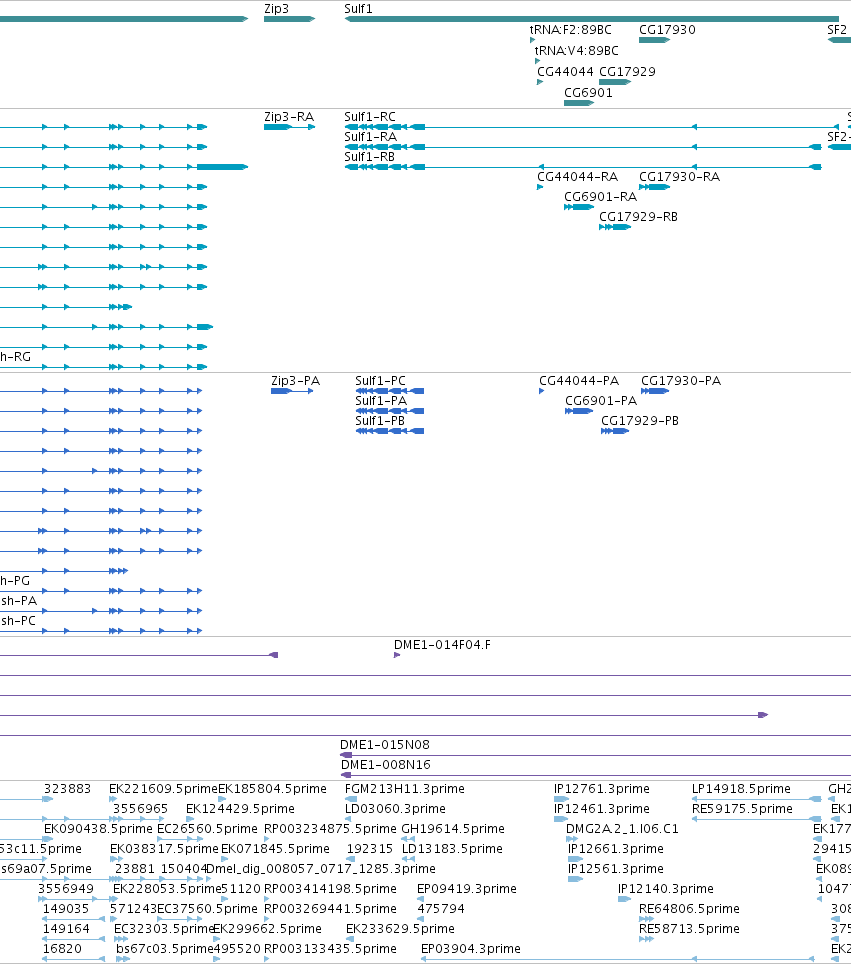Click the EK299662.5prime EST label
The height and width of the screenshot is (964, 851).
[267, 928]
